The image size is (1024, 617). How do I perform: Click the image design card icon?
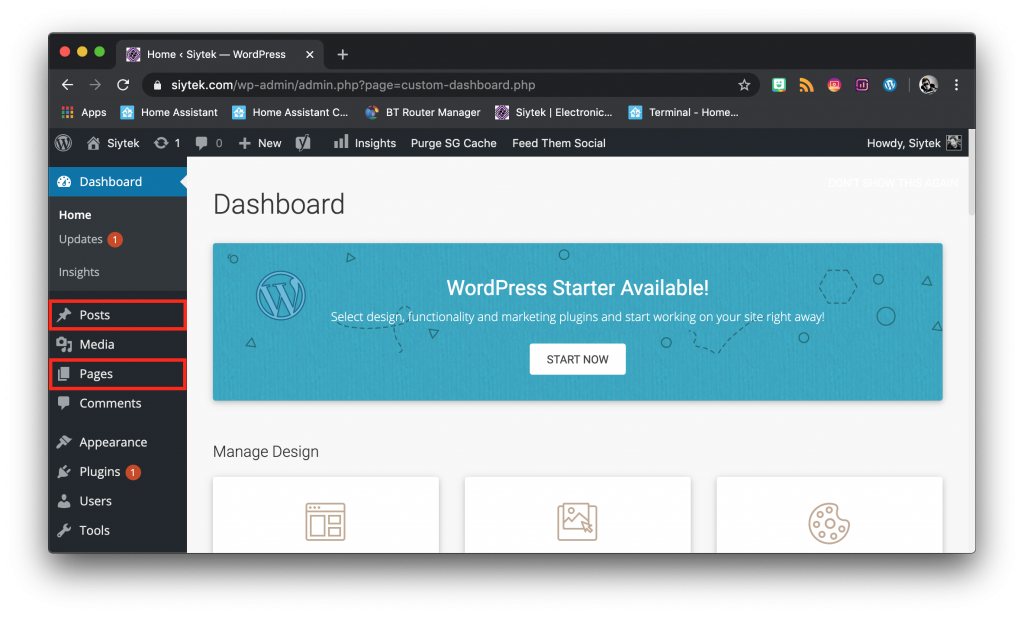(x=577, y=522)
